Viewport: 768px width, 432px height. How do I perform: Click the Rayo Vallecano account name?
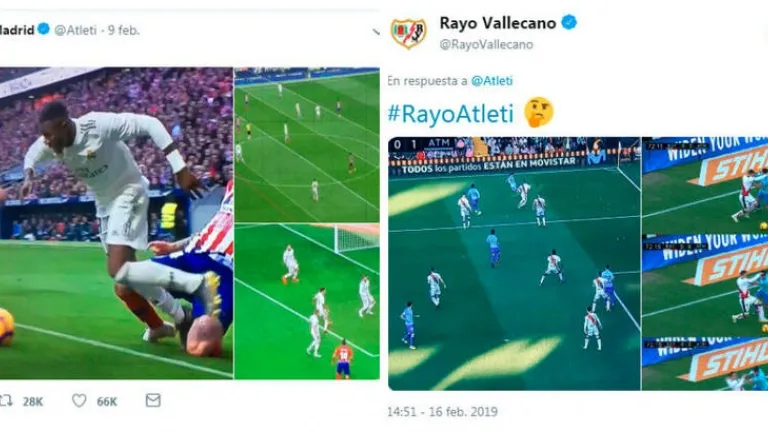pos(498,23)
